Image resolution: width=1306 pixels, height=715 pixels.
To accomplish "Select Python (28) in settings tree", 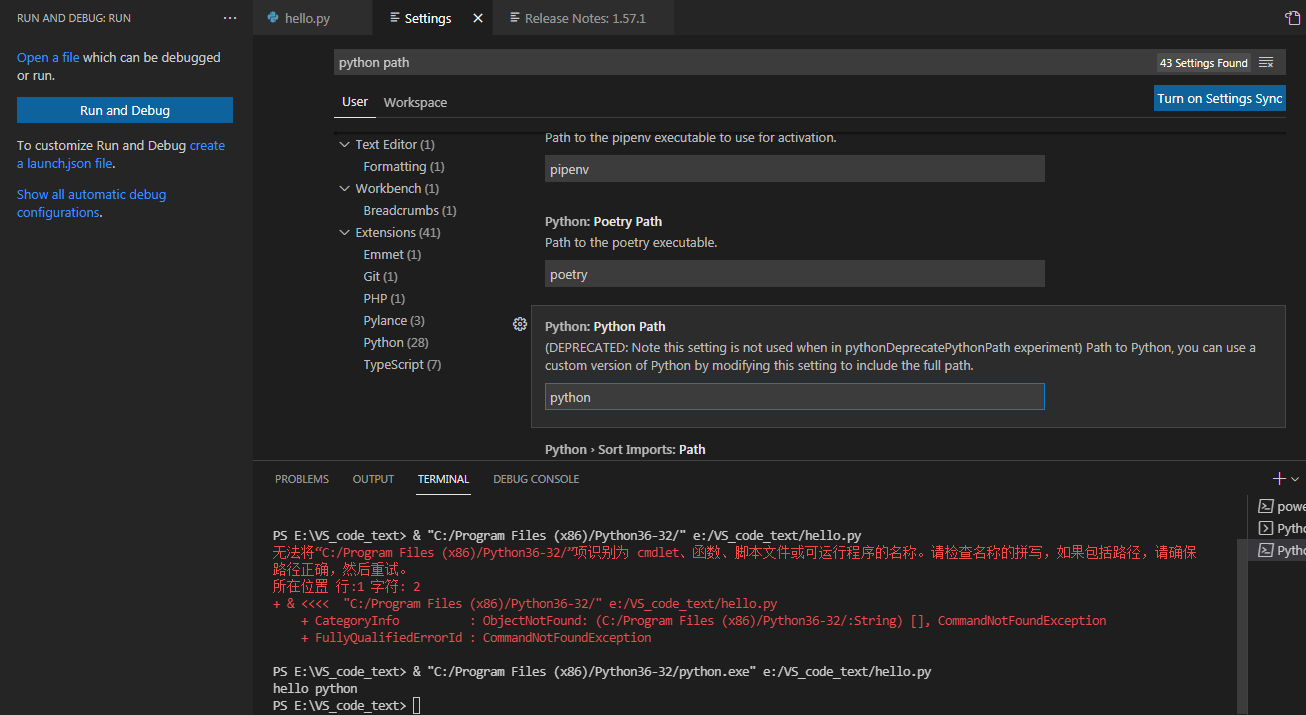I will click(396, 343).
